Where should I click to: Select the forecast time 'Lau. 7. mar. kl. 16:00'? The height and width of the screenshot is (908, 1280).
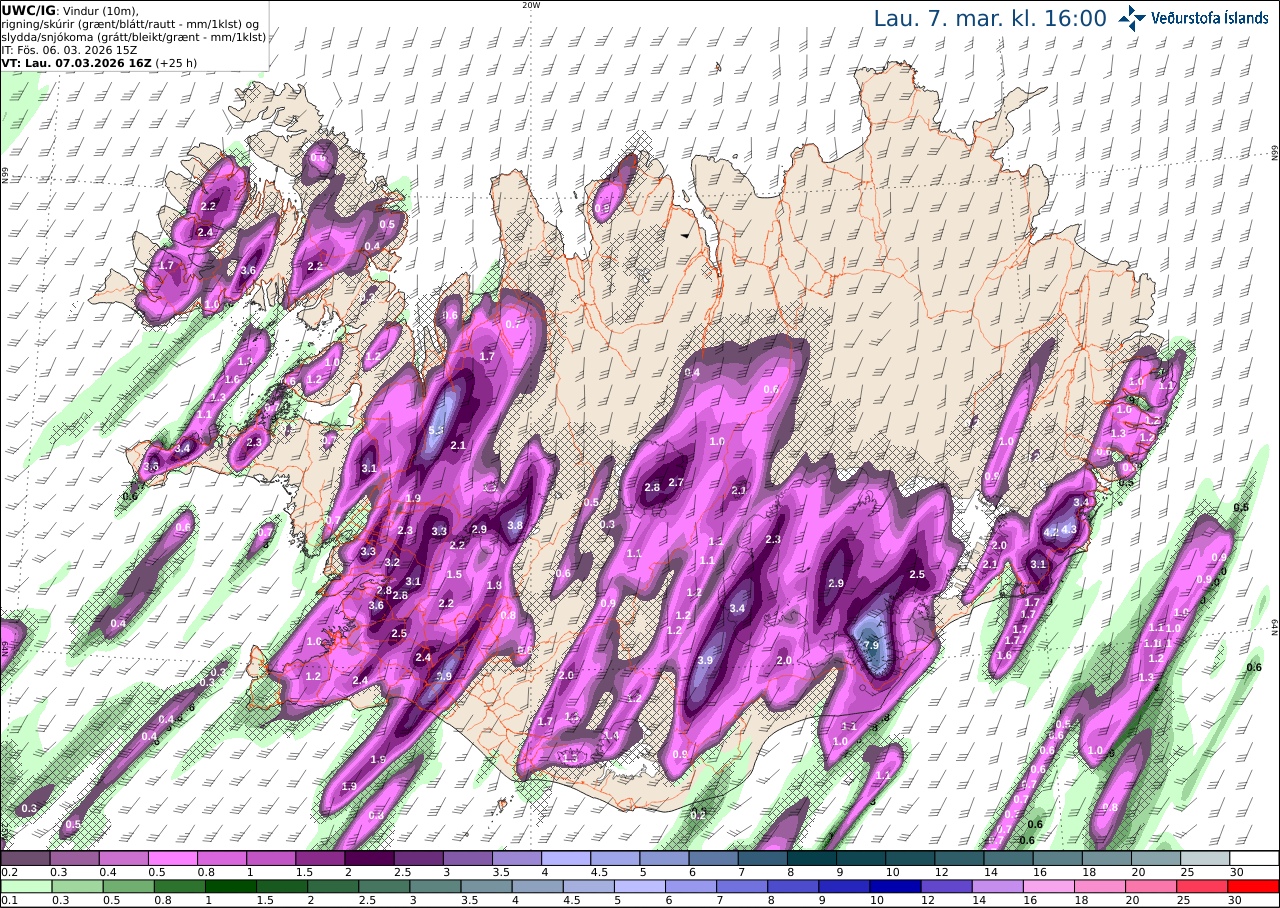[x=990, y=19]
